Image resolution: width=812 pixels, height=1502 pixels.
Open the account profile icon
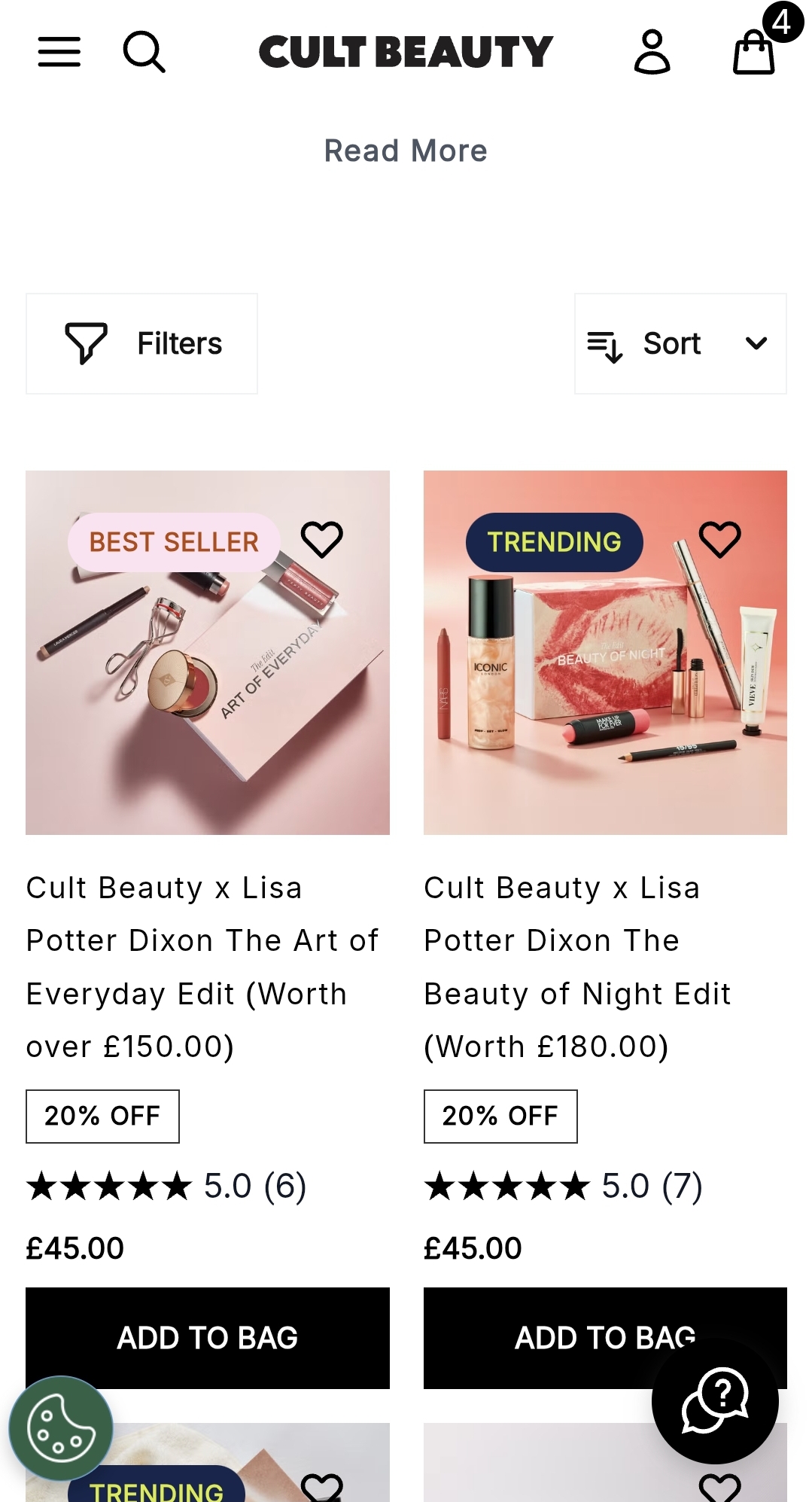pyautogui.click(x=652, y=52)
